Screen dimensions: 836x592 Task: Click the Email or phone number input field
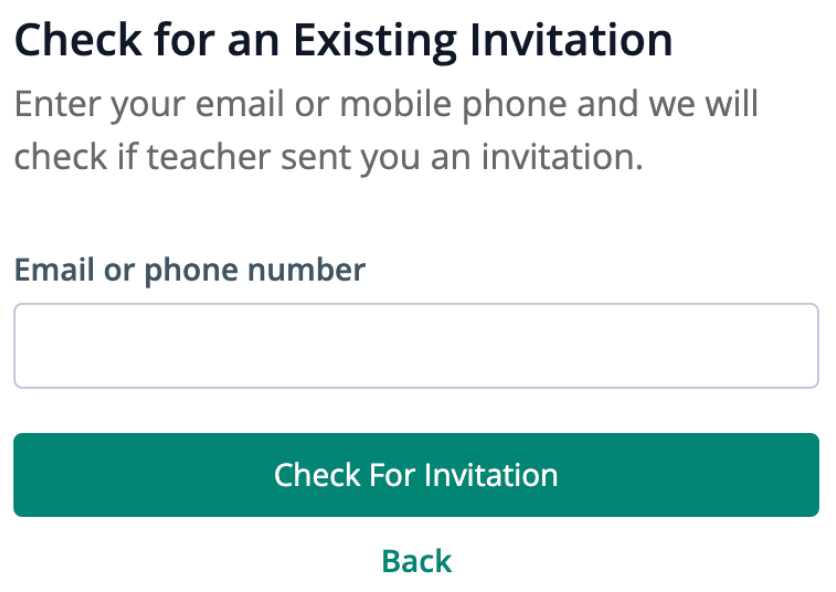[x=416, y=346]
